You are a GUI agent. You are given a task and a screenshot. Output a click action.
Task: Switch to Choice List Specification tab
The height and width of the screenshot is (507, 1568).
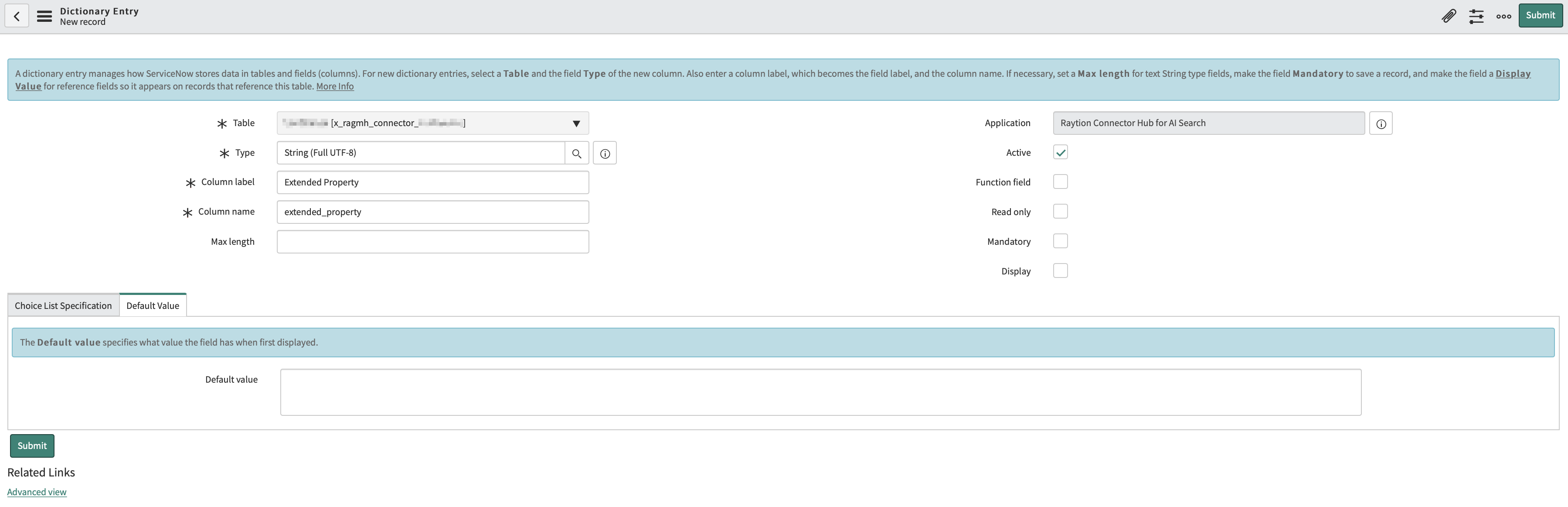[x=63, y=305]
